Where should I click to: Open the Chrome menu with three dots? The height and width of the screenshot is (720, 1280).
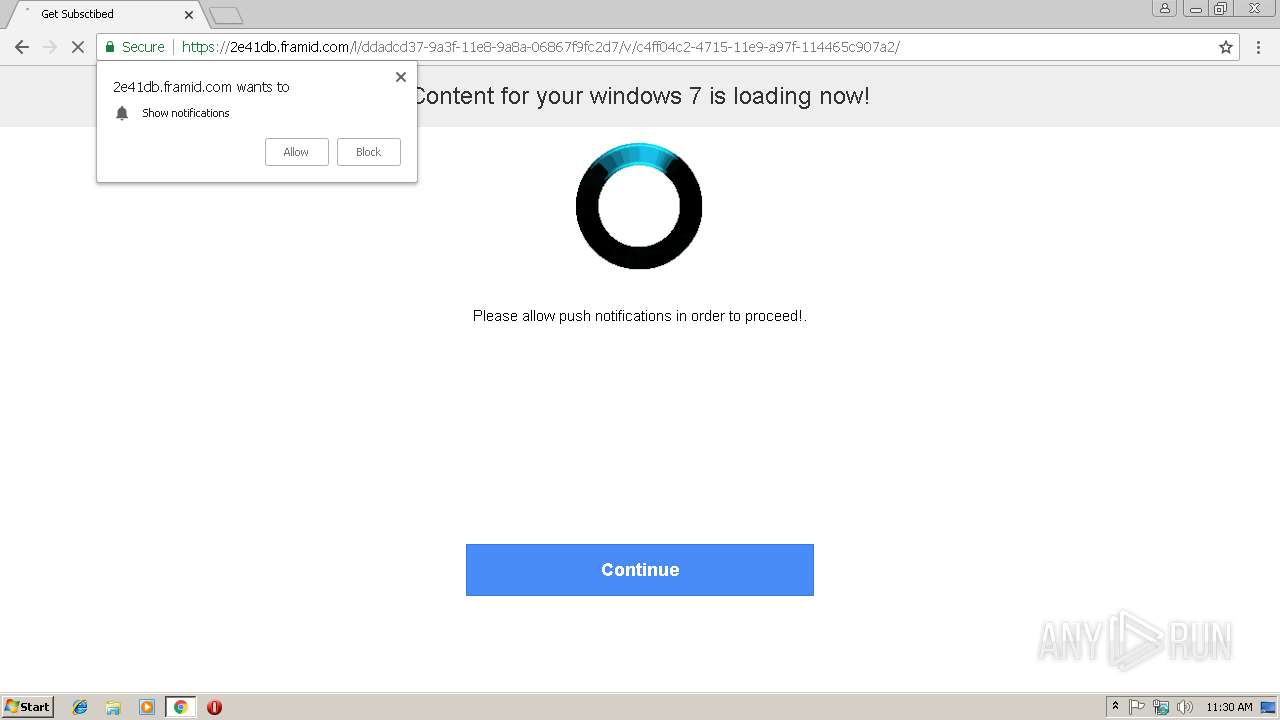(1258, 47)
